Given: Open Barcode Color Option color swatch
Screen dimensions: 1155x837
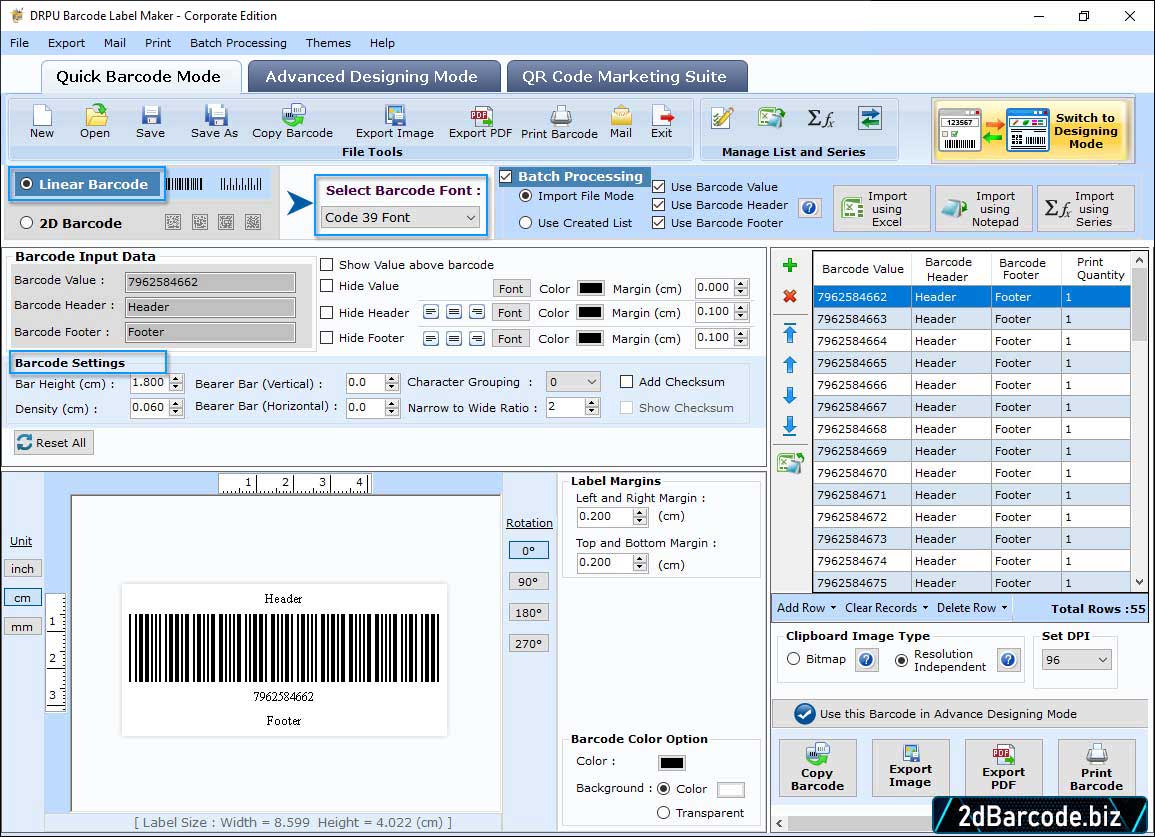Looking at the screenshot, I should pos(672,762).
